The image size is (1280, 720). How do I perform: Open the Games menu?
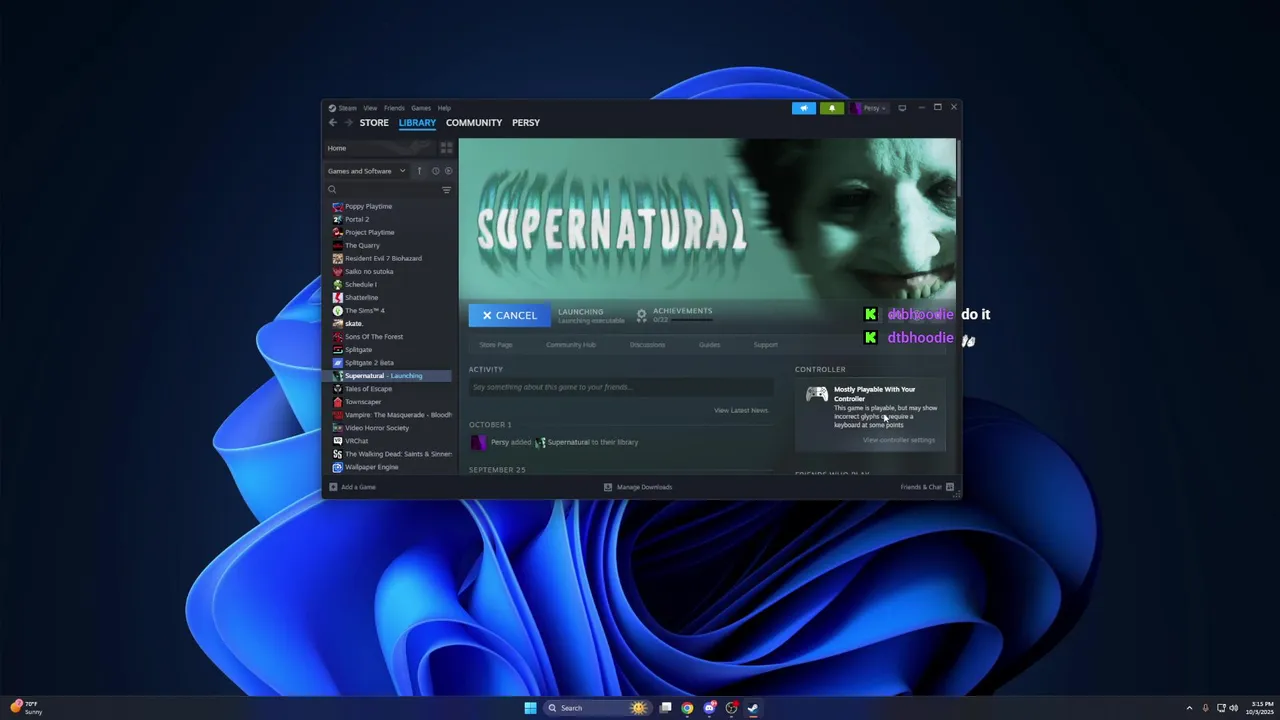pos(421,108)
